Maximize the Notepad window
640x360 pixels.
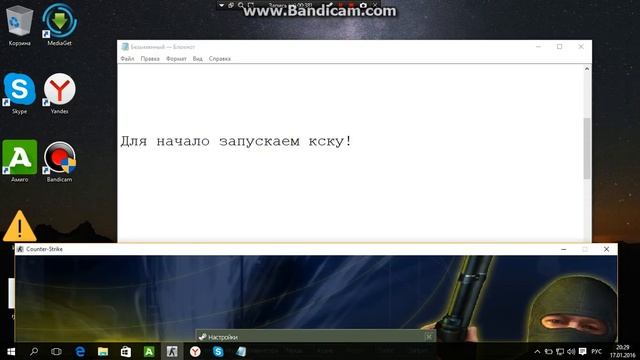(560, 47)
